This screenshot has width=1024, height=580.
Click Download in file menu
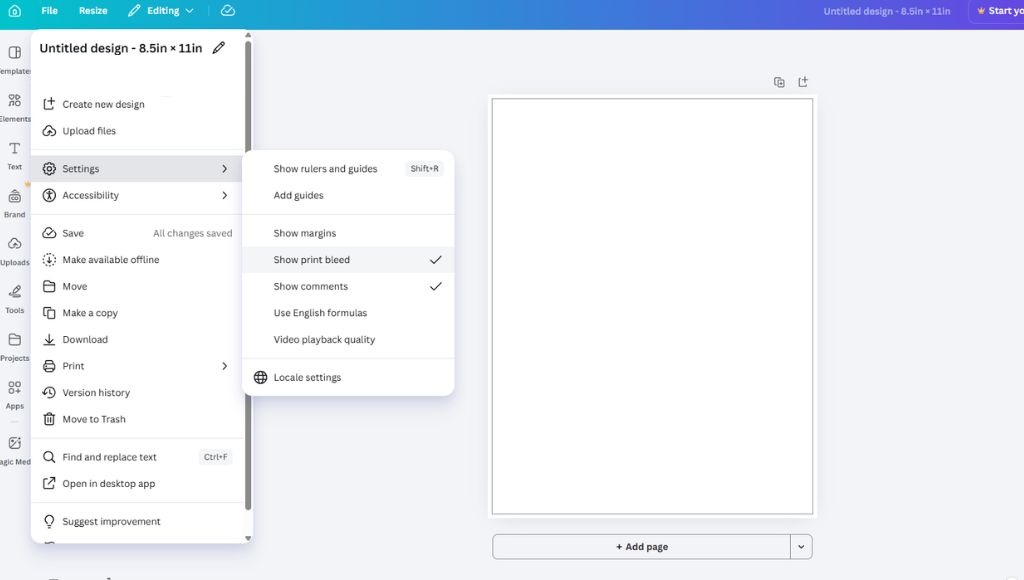tap(137, 340)
